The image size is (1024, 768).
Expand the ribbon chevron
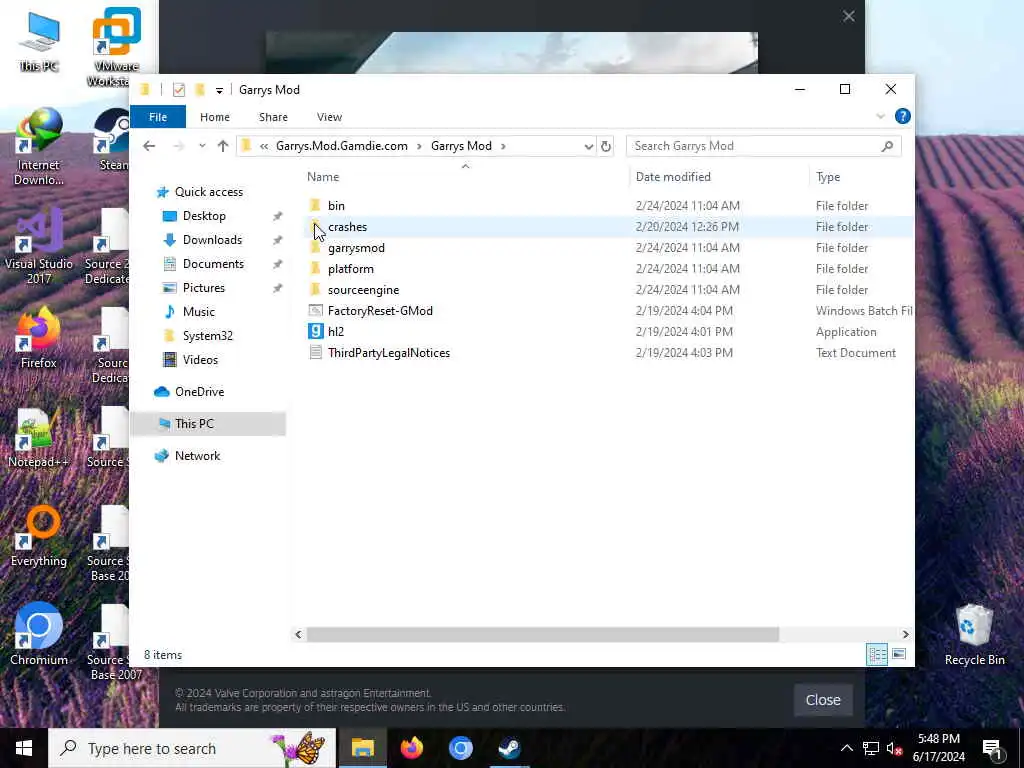click(880, 116)
